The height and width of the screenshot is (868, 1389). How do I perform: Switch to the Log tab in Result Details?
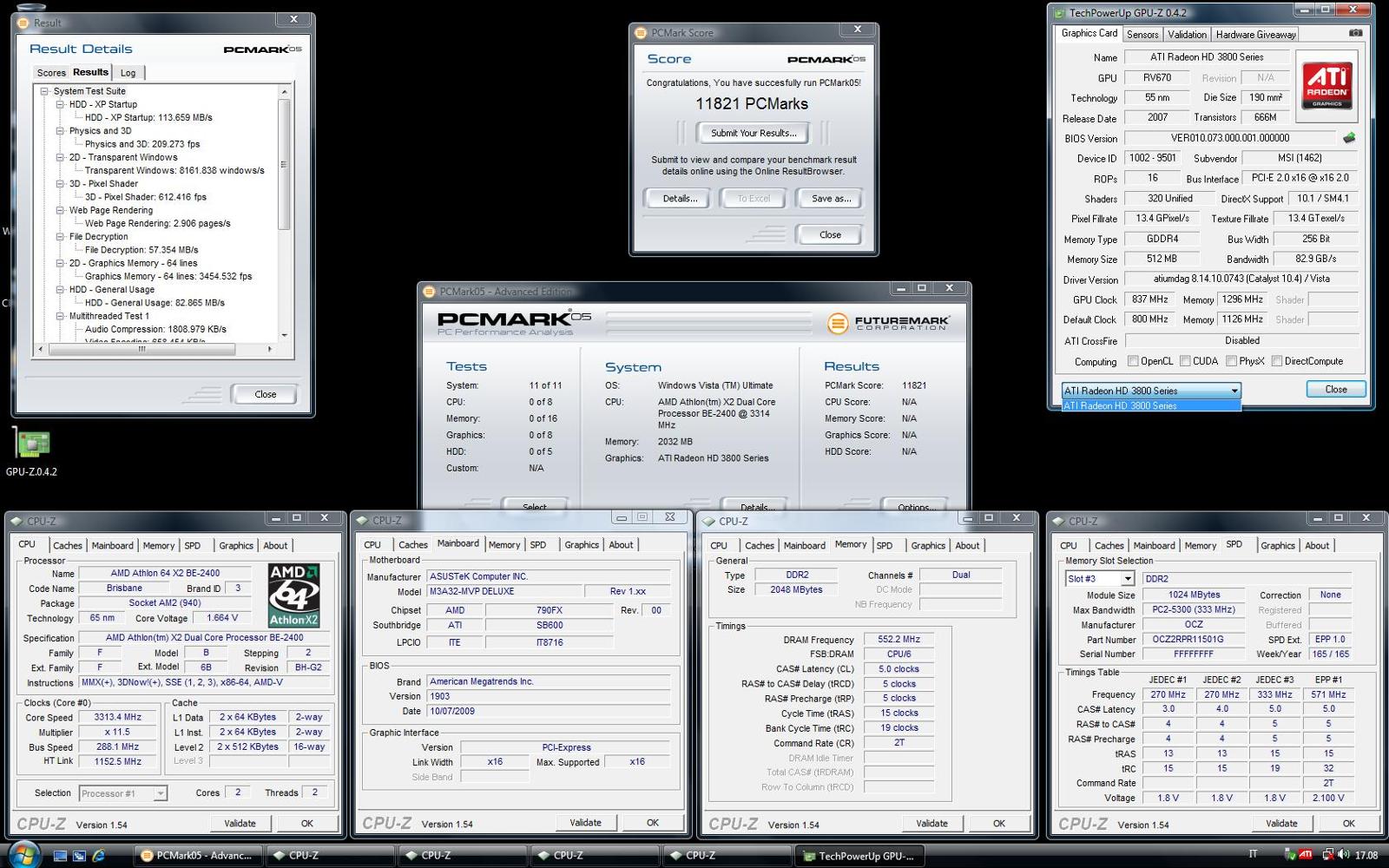pyautogui.click(x=128, y=73)
